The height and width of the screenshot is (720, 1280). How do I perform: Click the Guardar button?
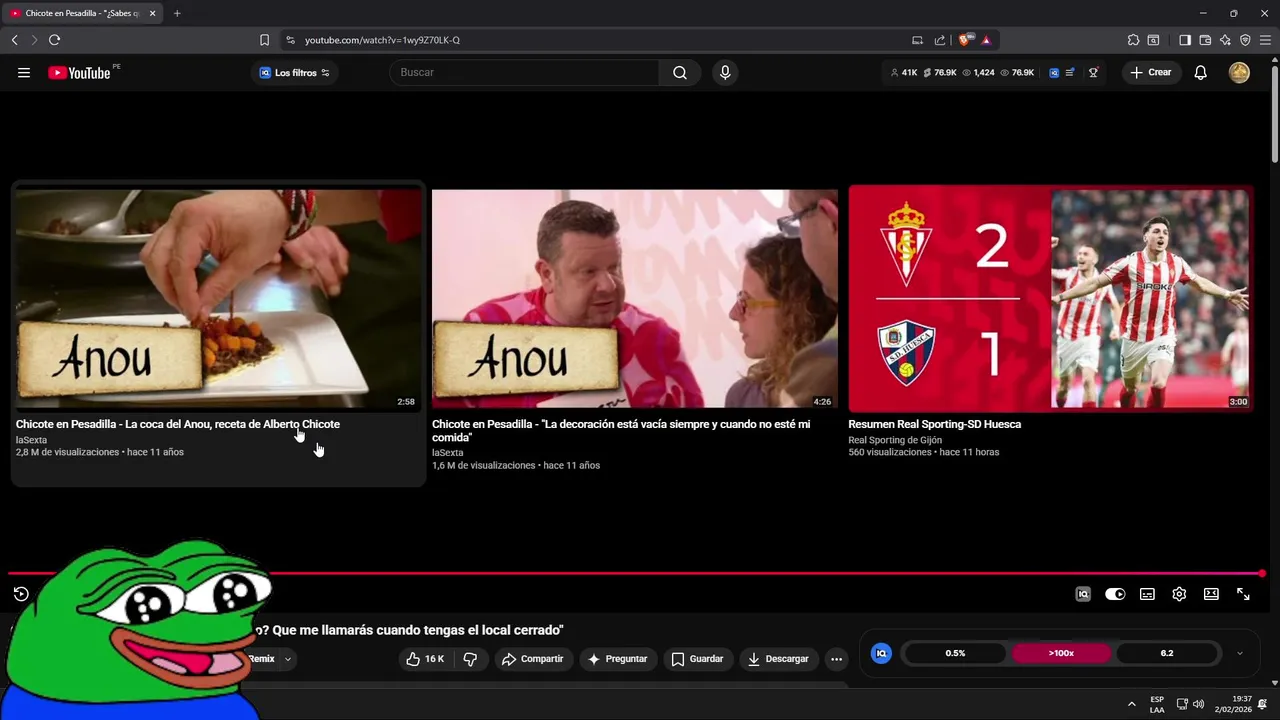pyautogui.click(x=697, y=659)
